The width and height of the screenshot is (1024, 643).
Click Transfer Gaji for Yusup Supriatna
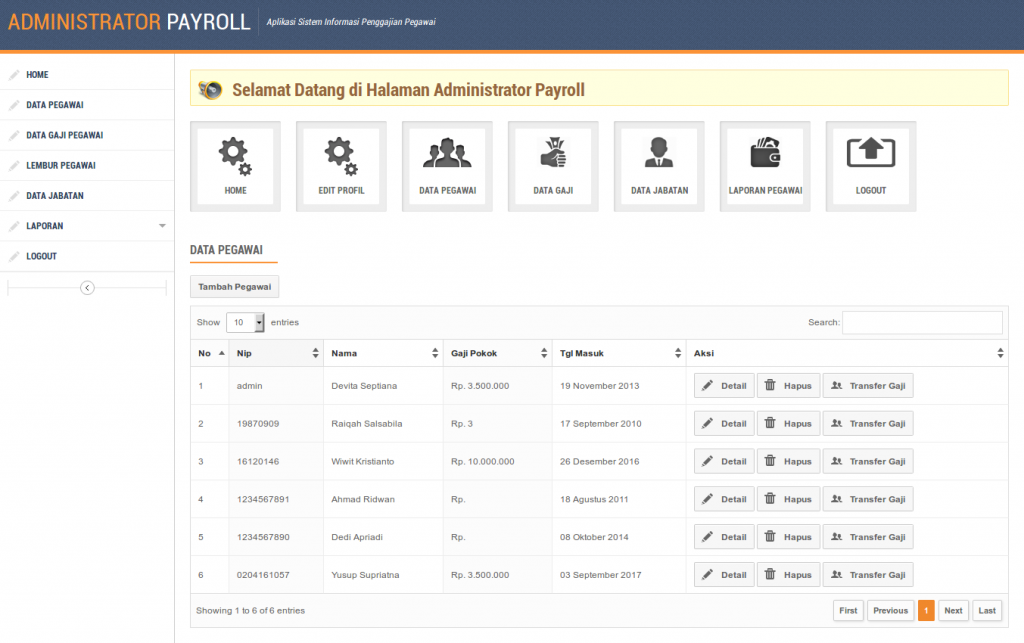867,575
